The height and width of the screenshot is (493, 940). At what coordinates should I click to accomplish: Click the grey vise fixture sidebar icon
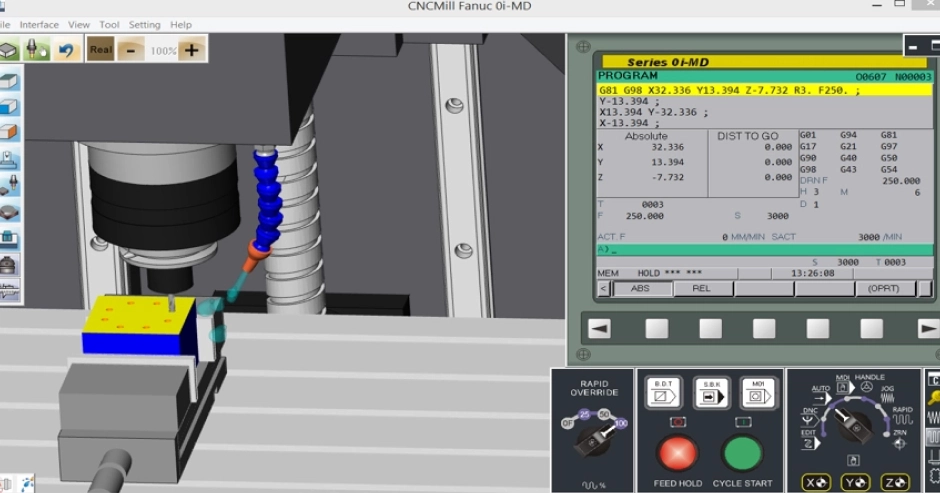coord(9,212)
